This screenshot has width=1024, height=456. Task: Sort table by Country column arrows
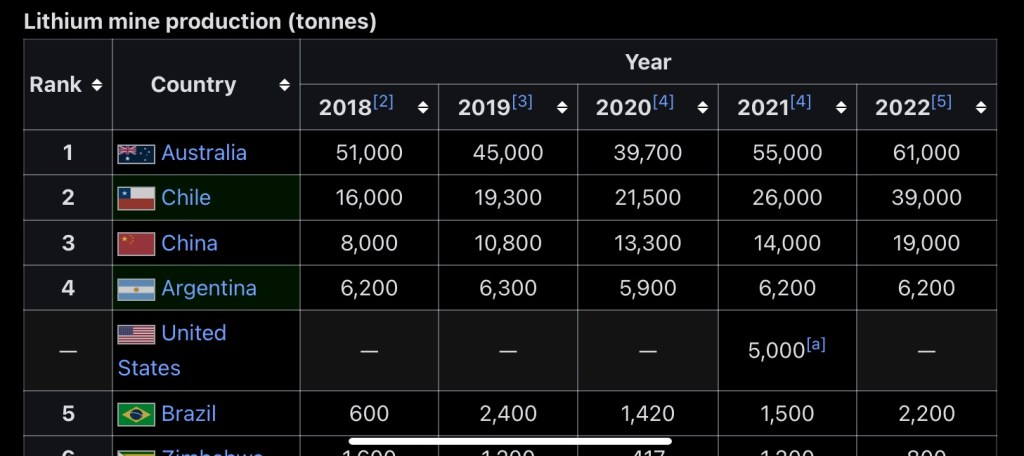coord(285,85)
